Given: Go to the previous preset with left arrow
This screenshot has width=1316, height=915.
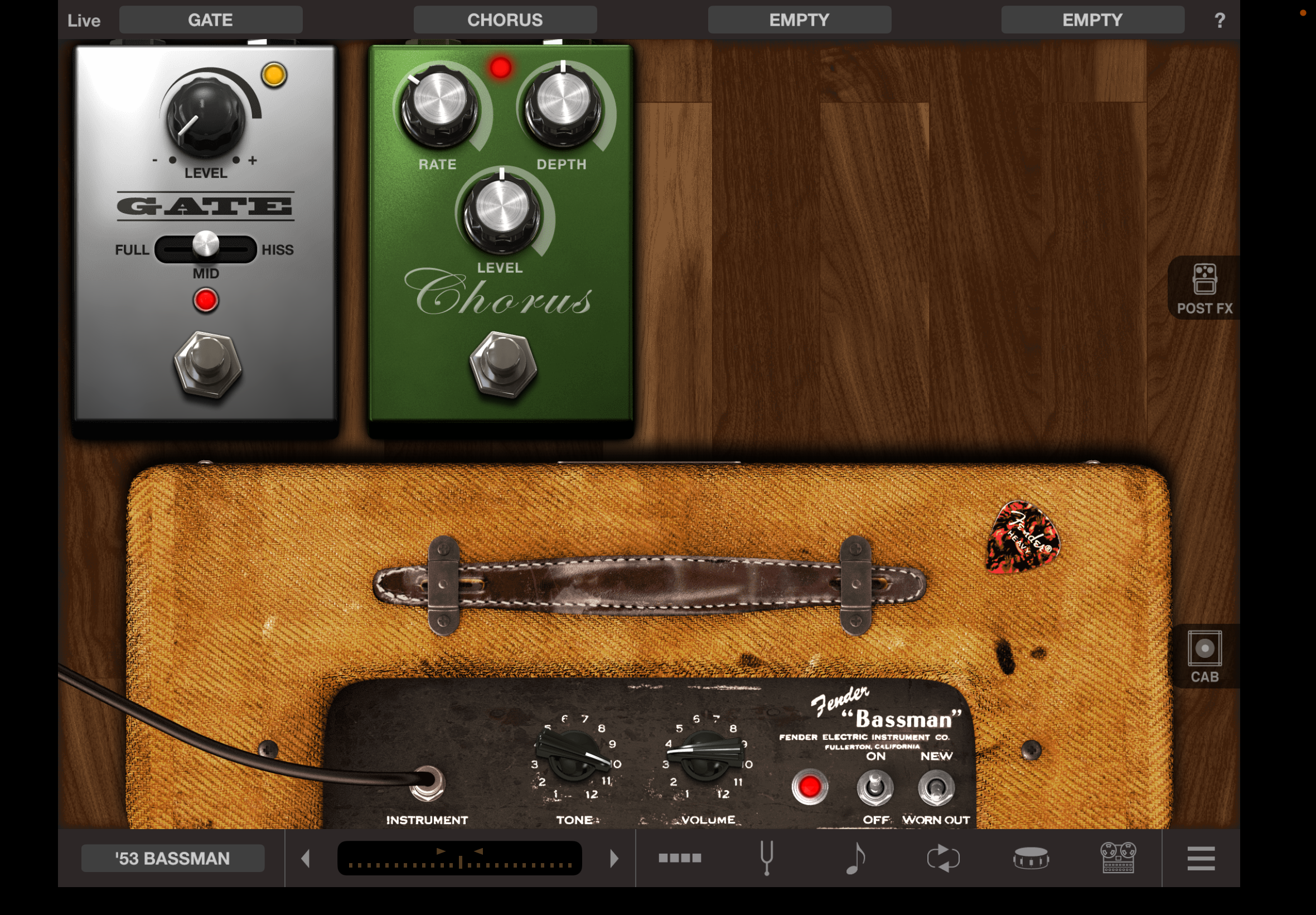Looking at the screenshot, I should click(306, 858).
